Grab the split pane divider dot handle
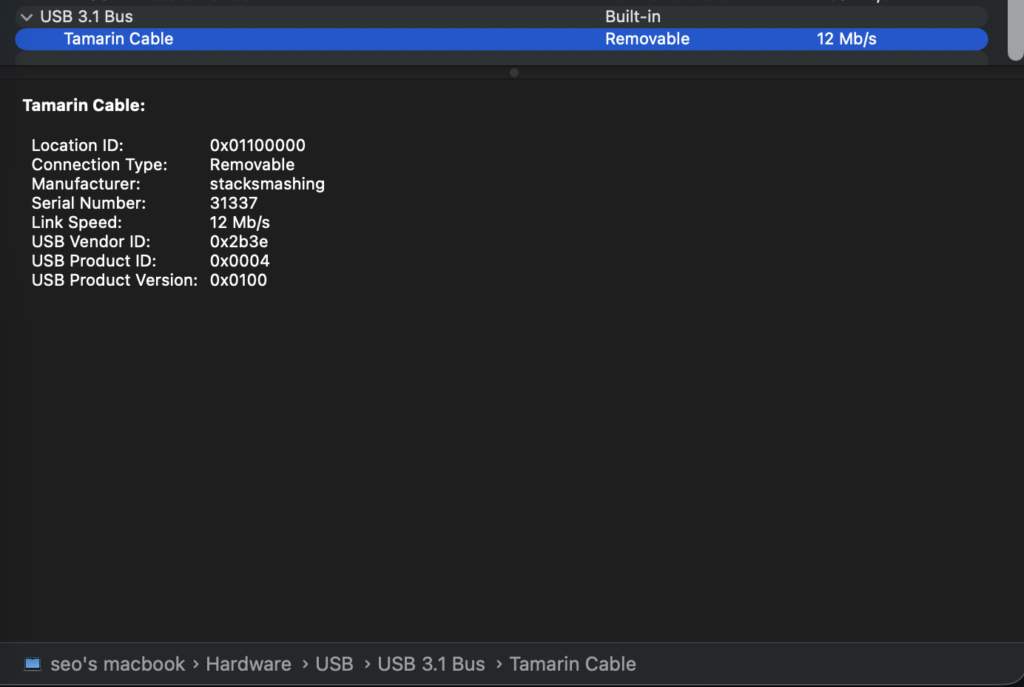Screen dimensions: 1024x687 [x=514, y=72]
